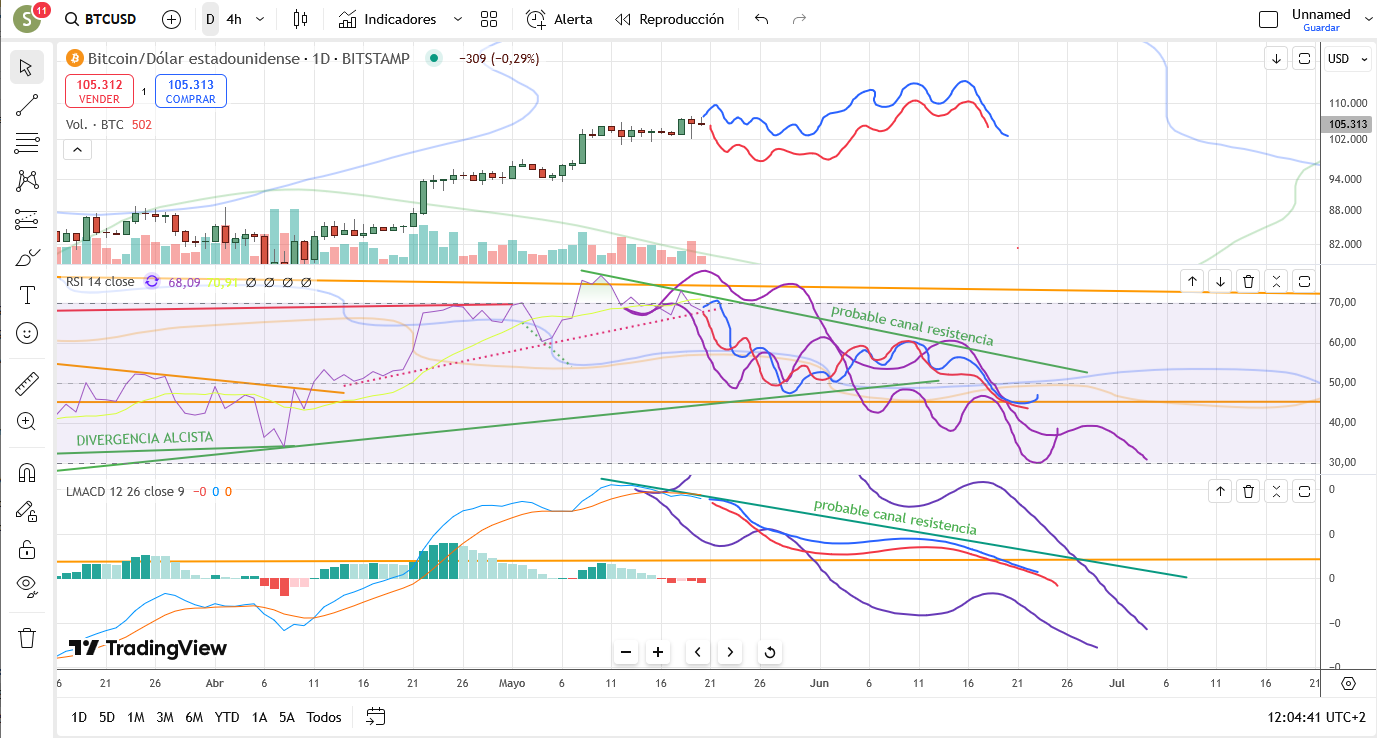
Task: Open the Fibonacci and Gann tools
Action: (27, 143)
